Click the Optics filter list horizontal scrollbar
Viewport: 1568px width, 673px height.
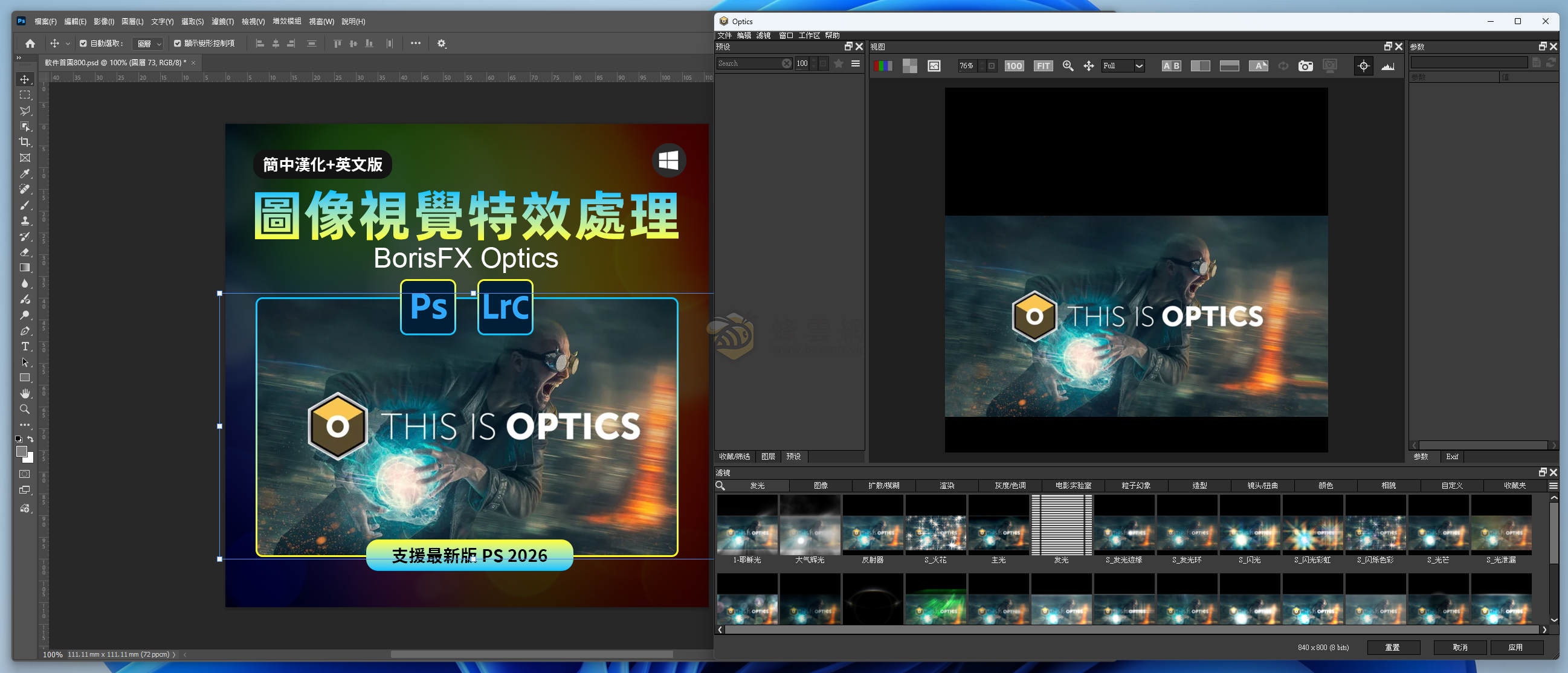click(x=1133, y=630)
